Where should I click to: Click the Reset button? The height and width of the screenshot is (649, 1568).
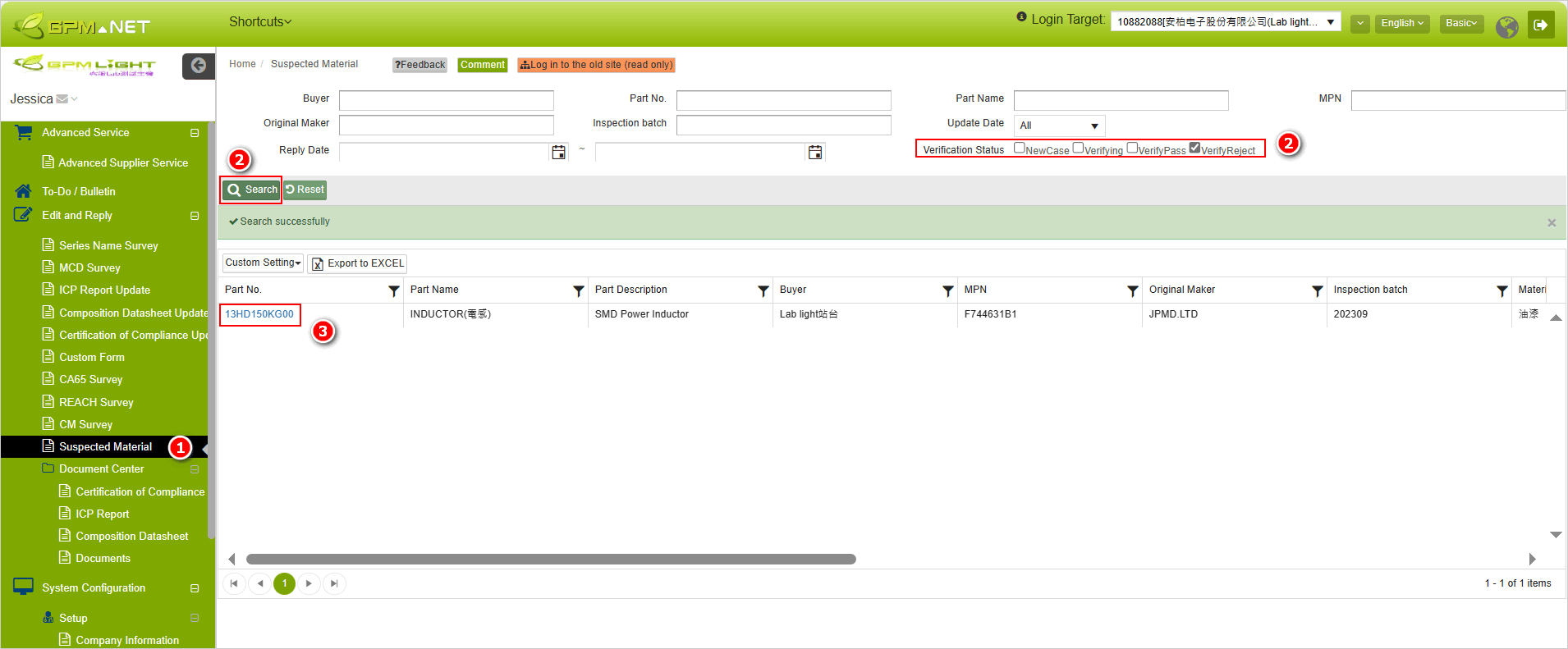(x=305, y=190)
